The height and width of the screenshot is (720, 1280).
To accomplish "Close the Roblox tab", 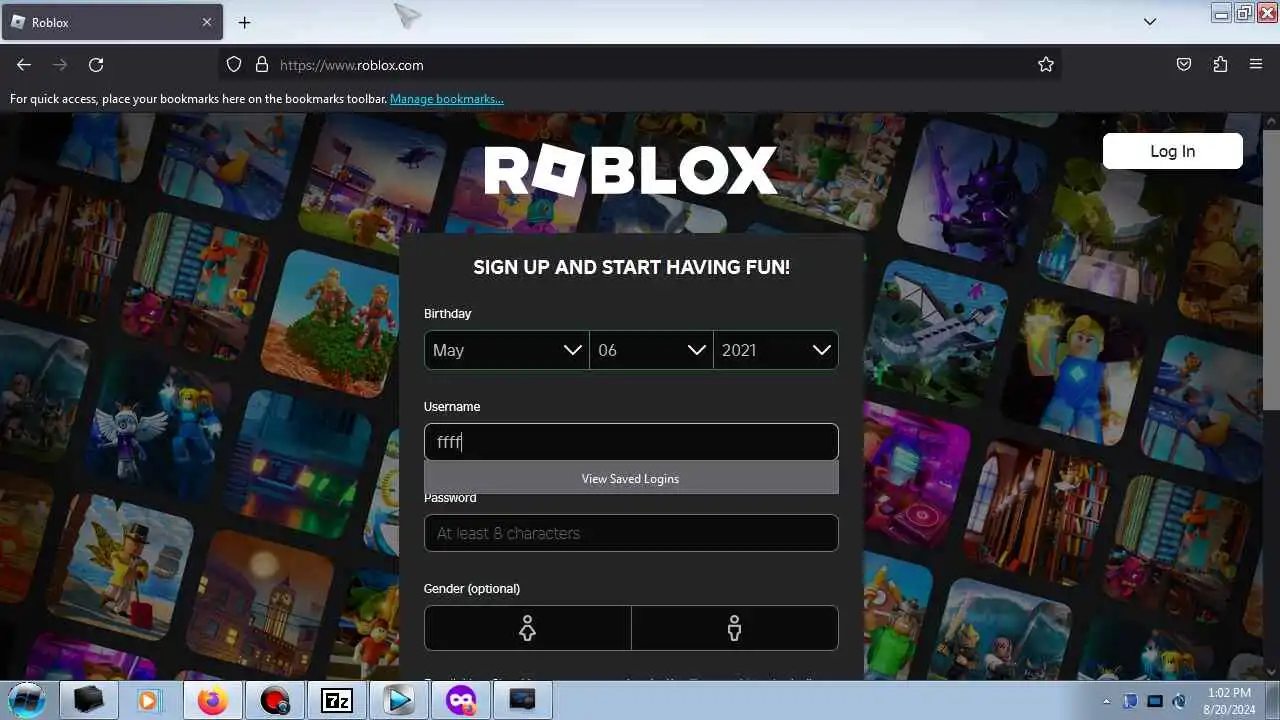I will (207, 22).
